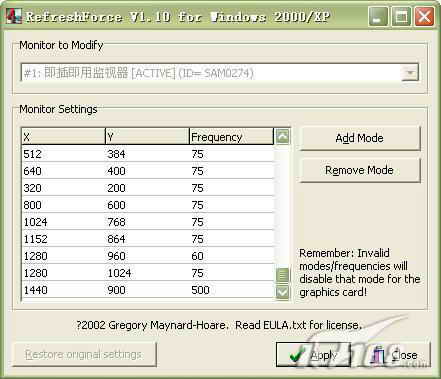This screenshot has height=379, width=441.
Task: Click scroll up arrow of modes list
Action: pyautogui.click(x=282, y=136)
